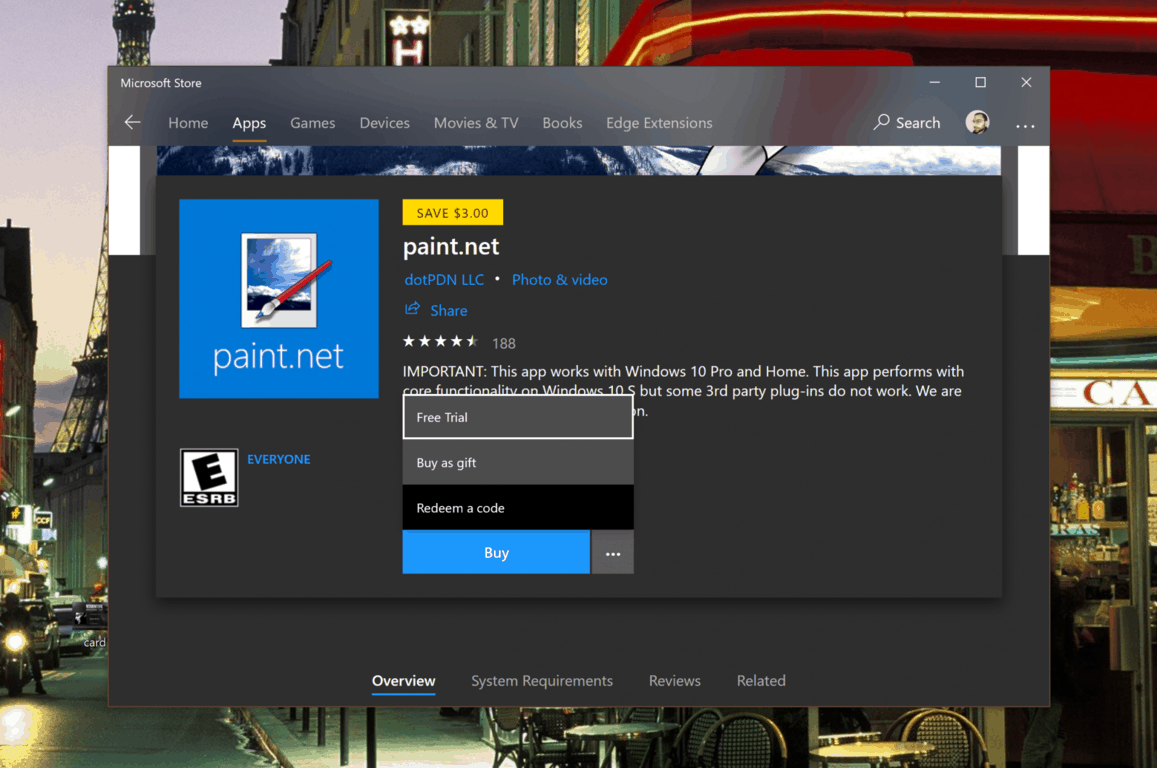Open the Edge Extensions tab
This screenshot has width=1157, height=768.
click(x=659, y=123)
